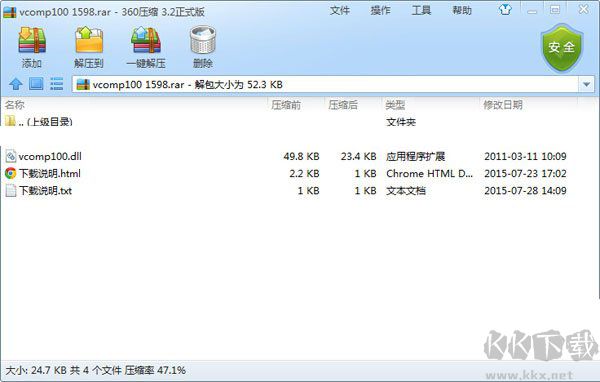Screen dimensions: 600x382
Task: Click the 解压到 (Extract to) icon
Action: pos(89,40)
